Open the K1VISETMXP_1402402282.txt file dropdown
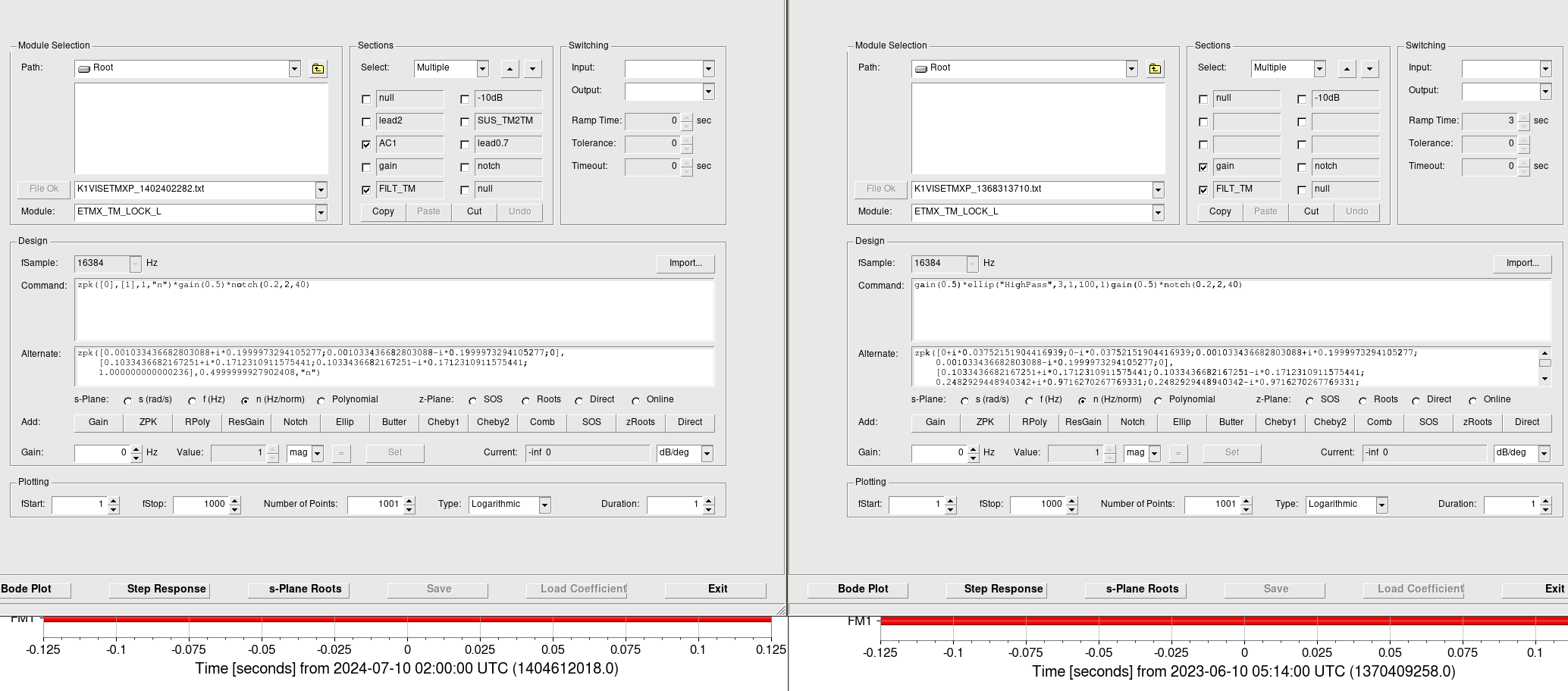The width and height of the screenshot is (1568, 691). coord(321,189)
